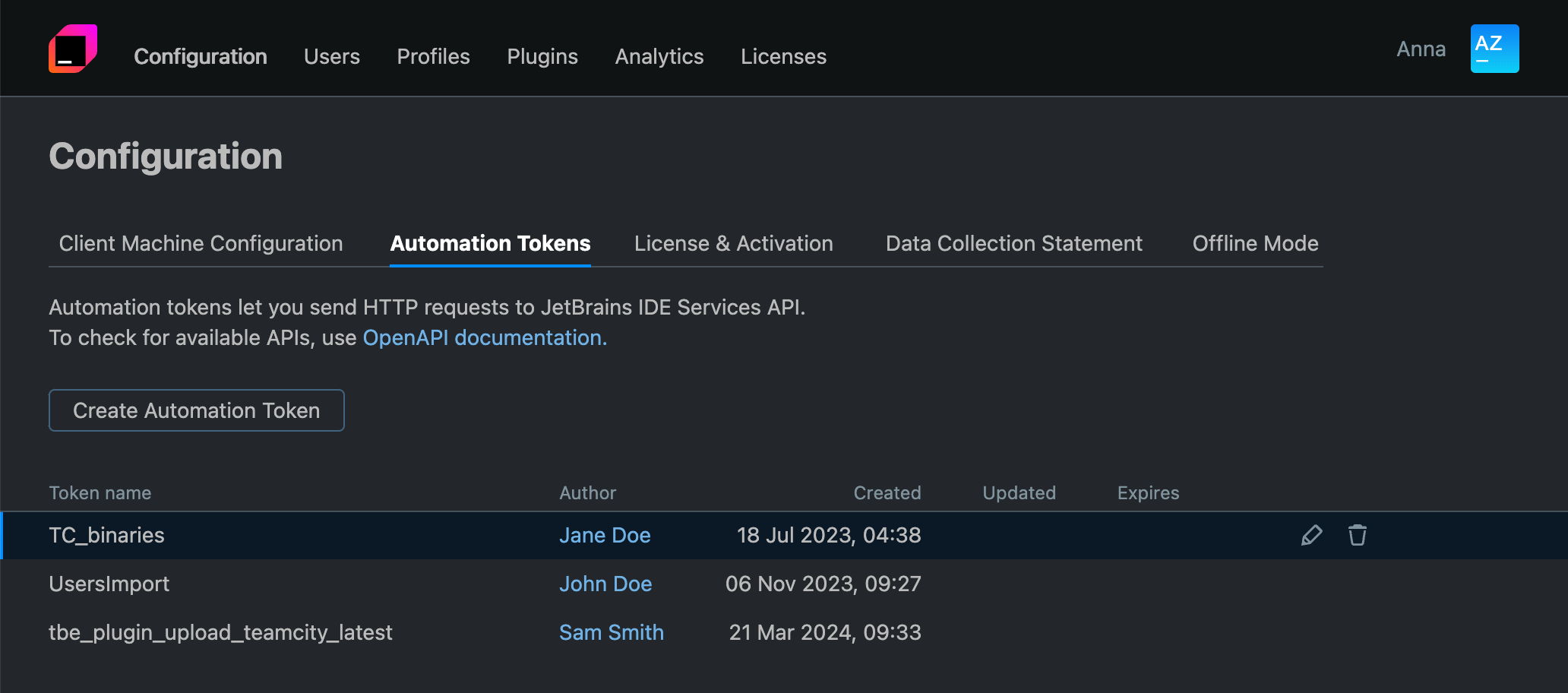Screen dimensions: 1568x693
Task: Click the JetBrains logo in top left
Action: coord(74,48)
